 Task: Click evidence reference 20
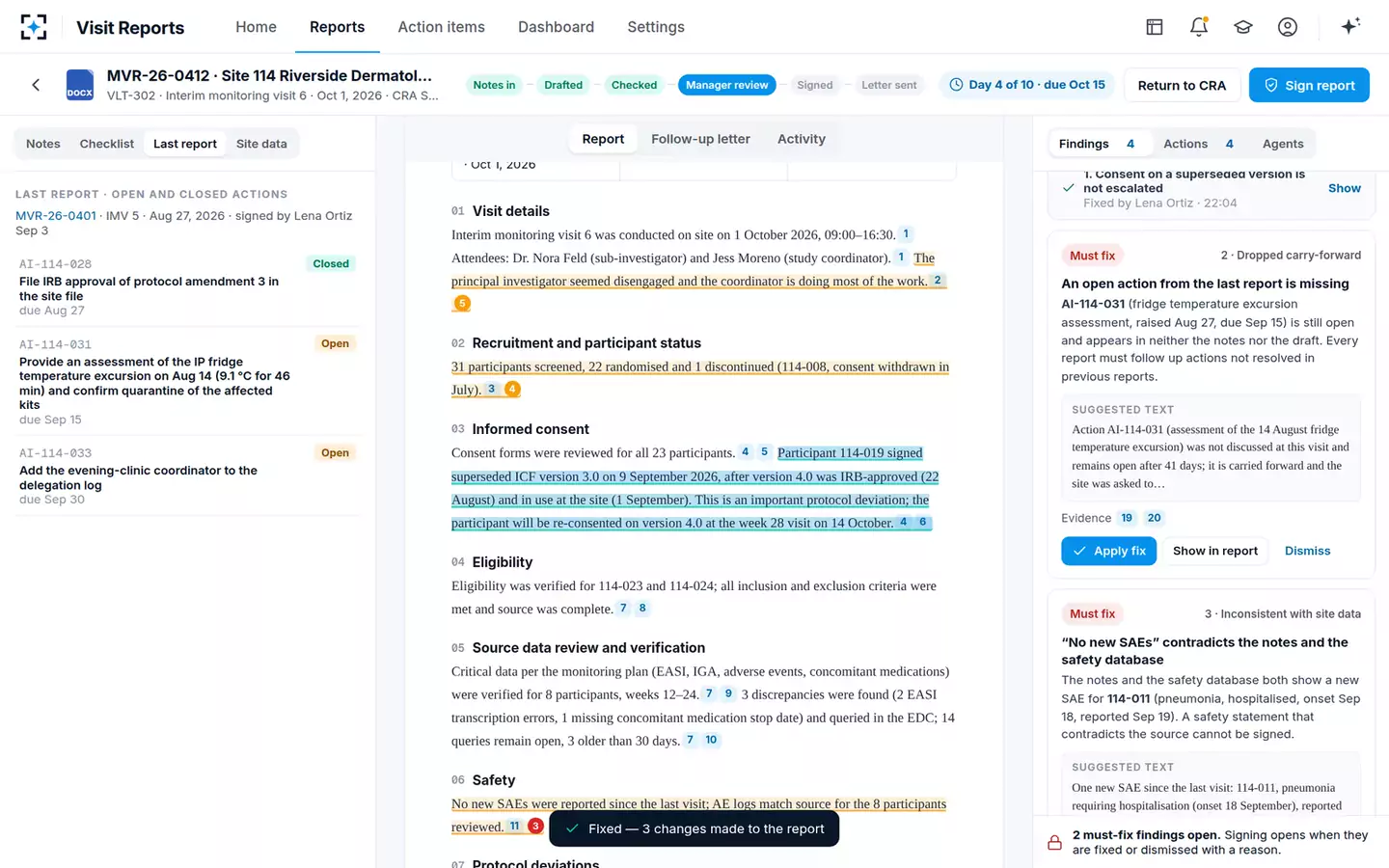coord(1154,518)
